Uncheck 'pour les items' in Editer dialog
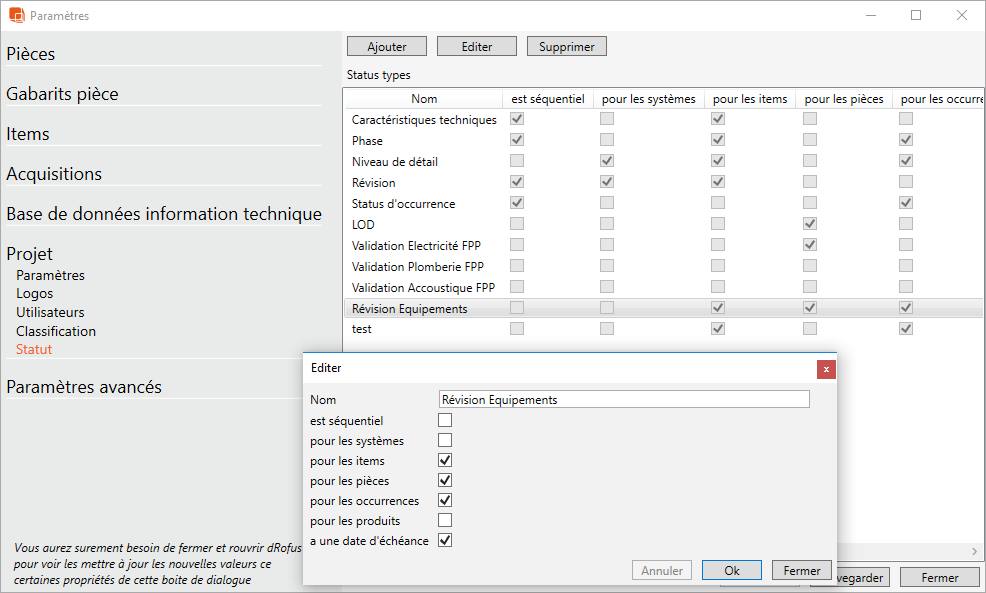 (445, 461)
